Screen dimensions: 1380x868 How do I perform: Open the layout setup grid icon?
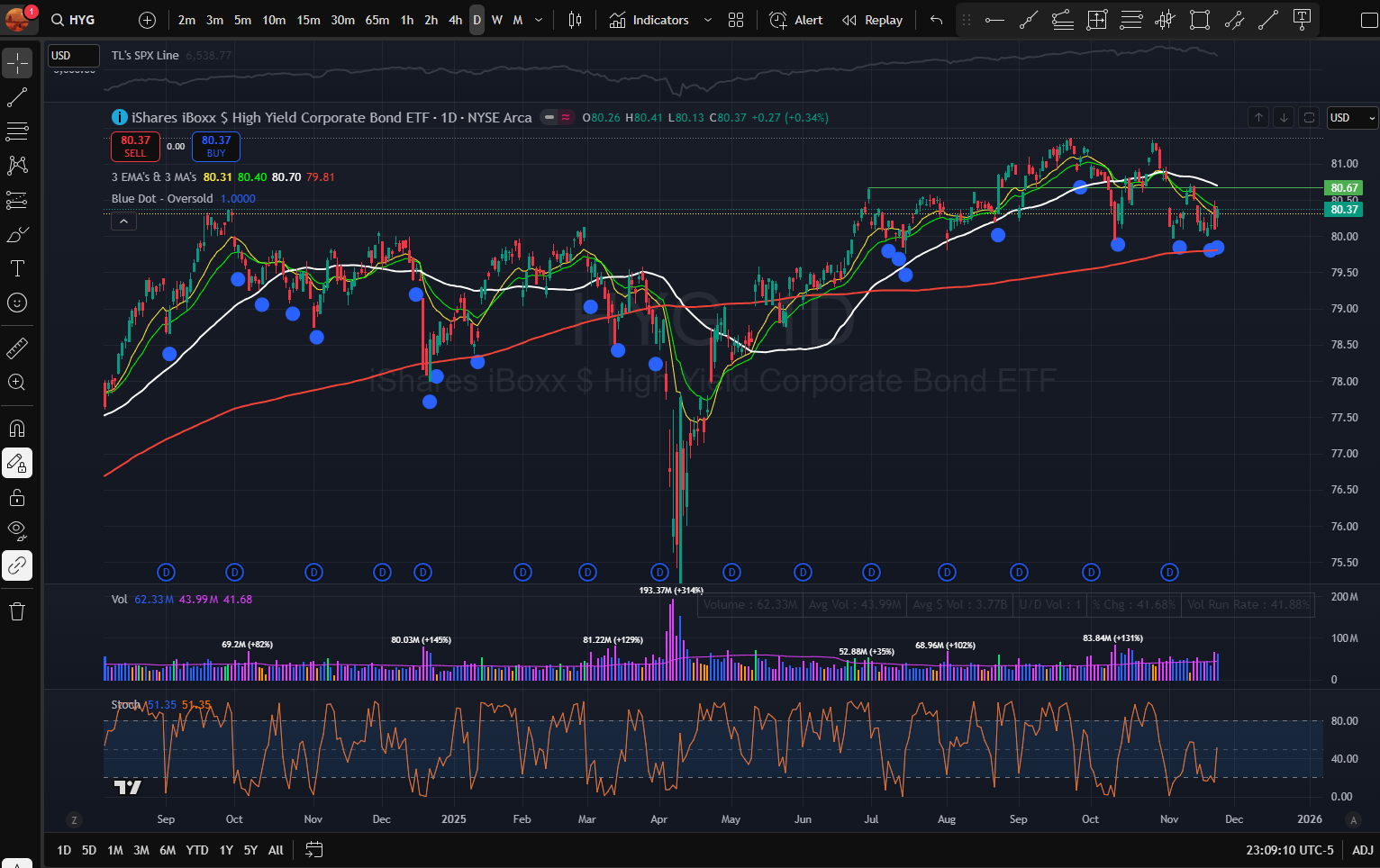(x=736, y=20)
